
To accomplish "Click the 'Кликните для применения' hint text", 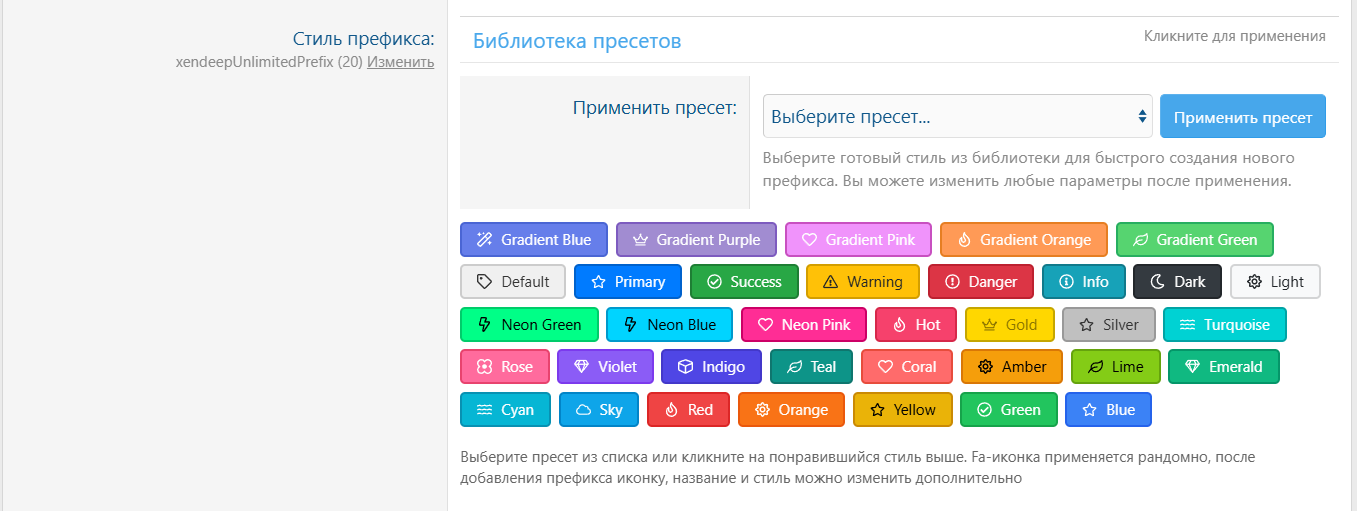I will pyautogui.click(x=1235, y=36).
